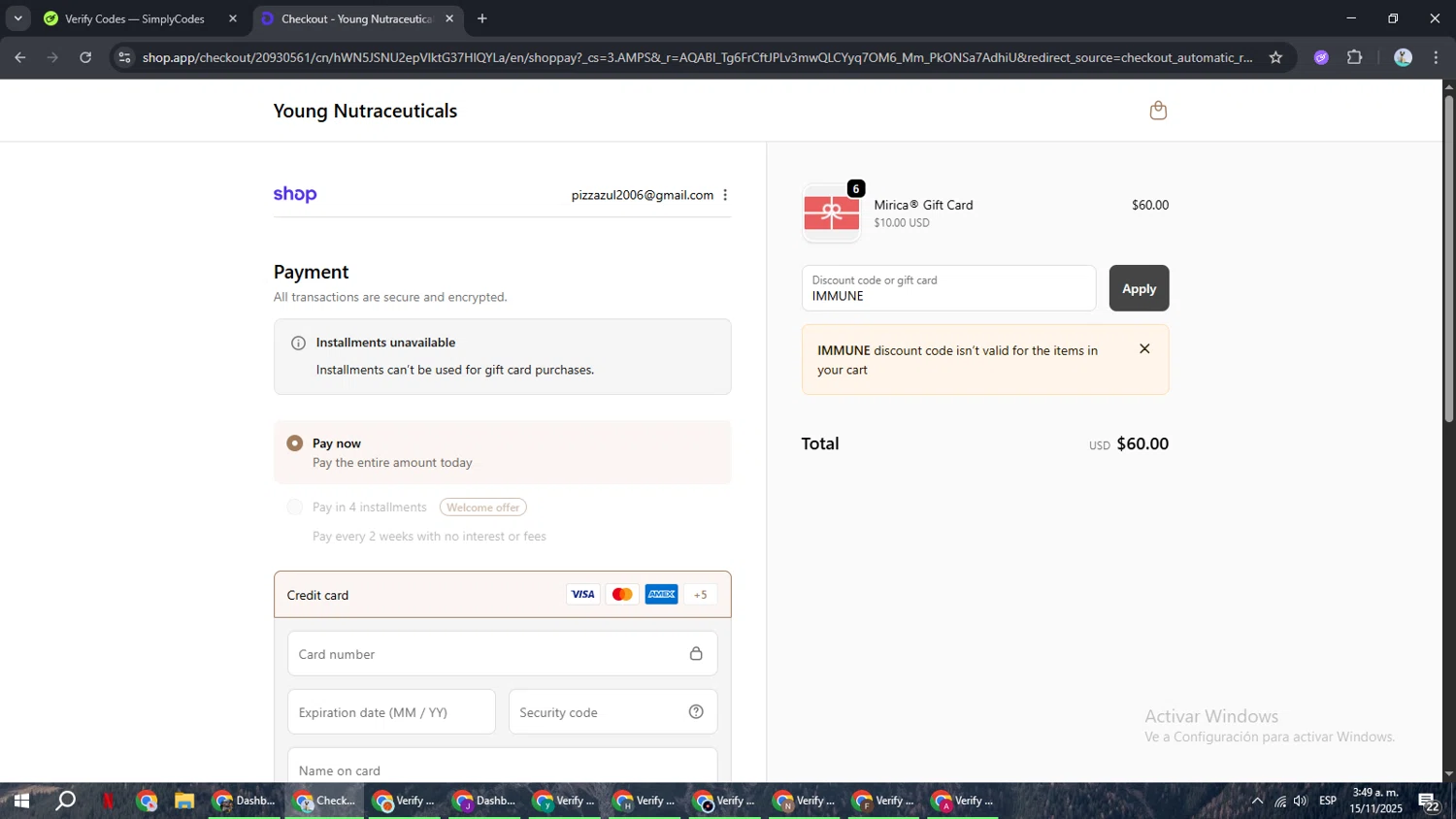Open the notification center icon

tap(1429, 802)
